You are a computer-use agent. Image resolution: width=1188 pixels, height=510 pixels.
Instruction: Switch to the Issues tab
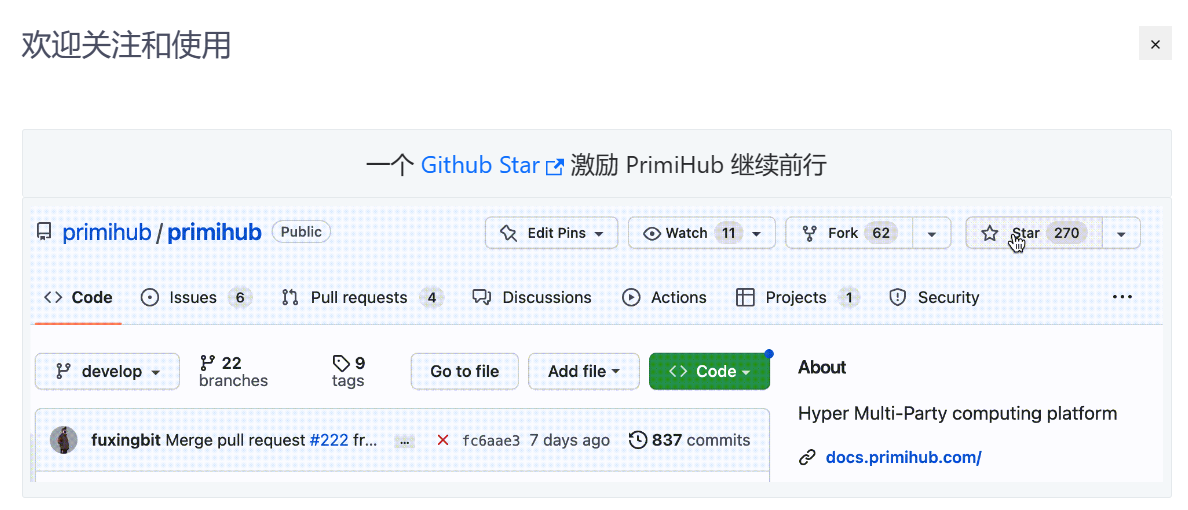[x=195, y=297]
